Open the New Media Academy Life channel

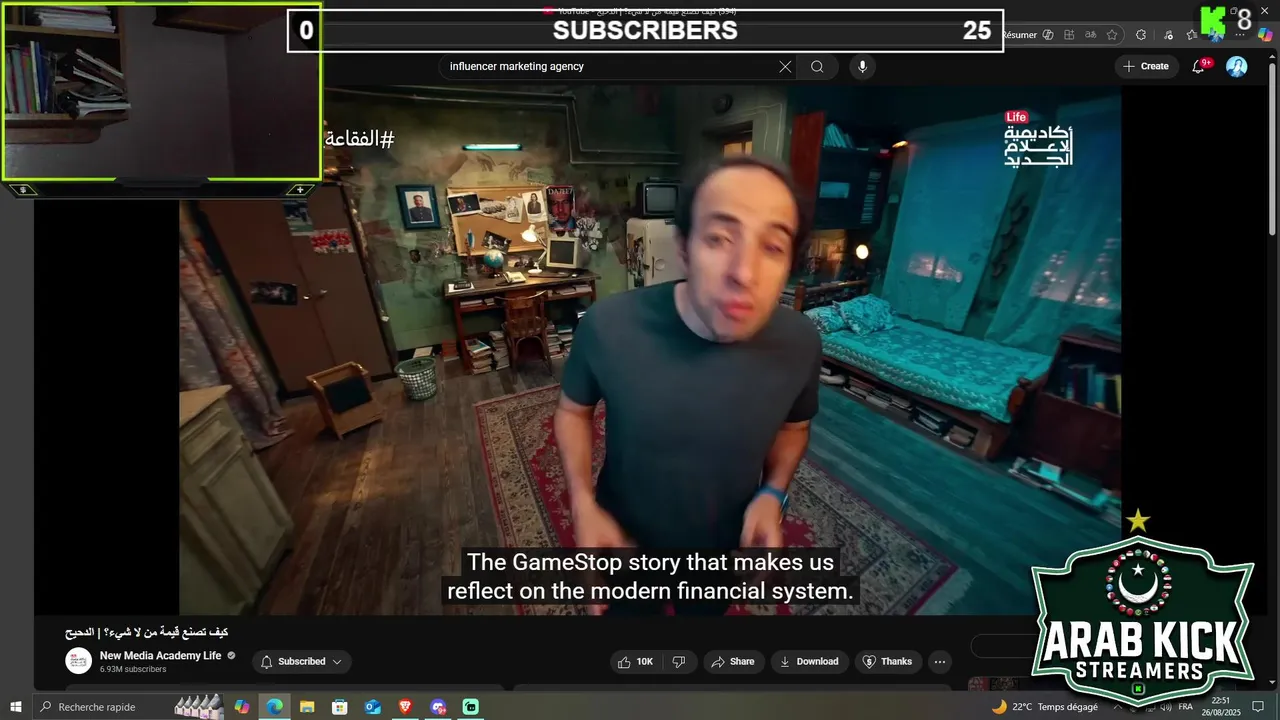coord(160,656)
